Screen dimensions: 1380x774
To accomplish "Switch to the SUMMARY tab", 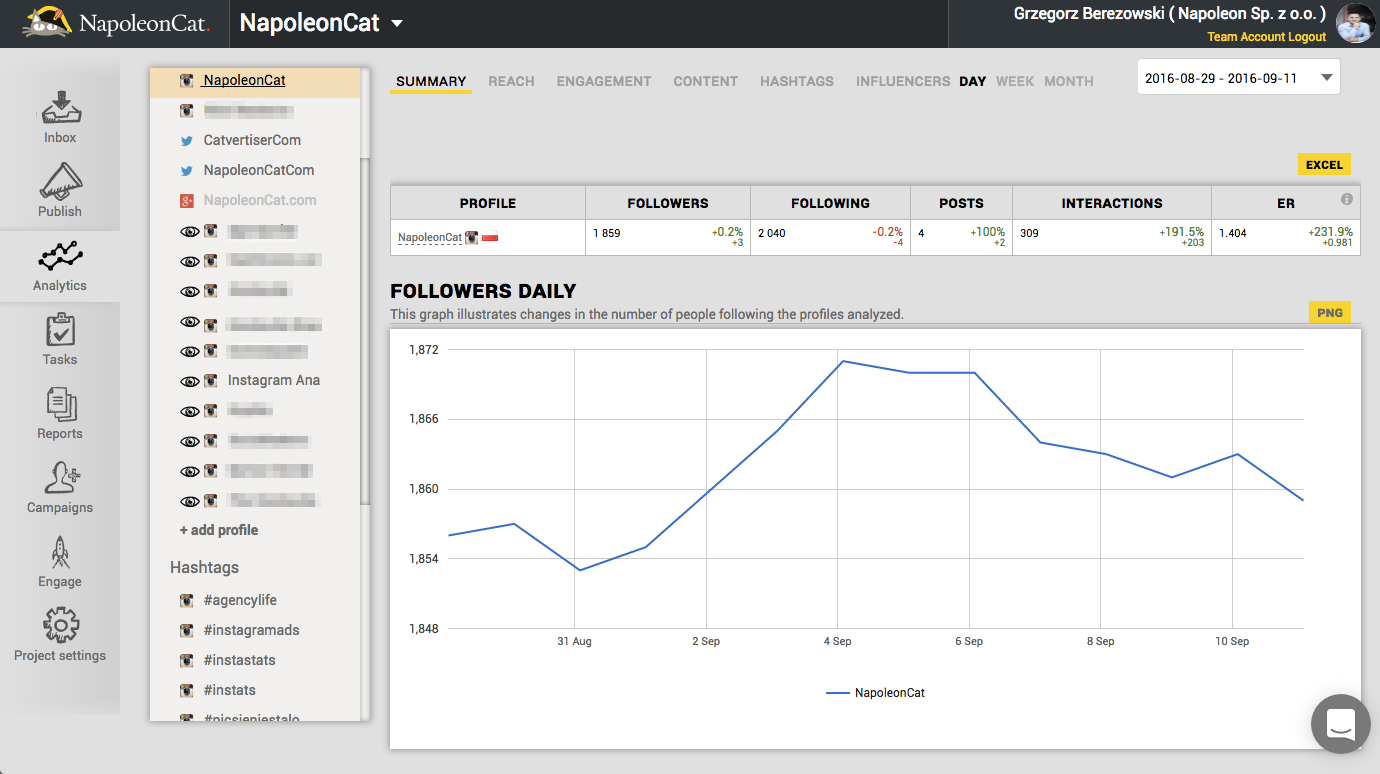I will pyautogui.click(x=431, y=81).
